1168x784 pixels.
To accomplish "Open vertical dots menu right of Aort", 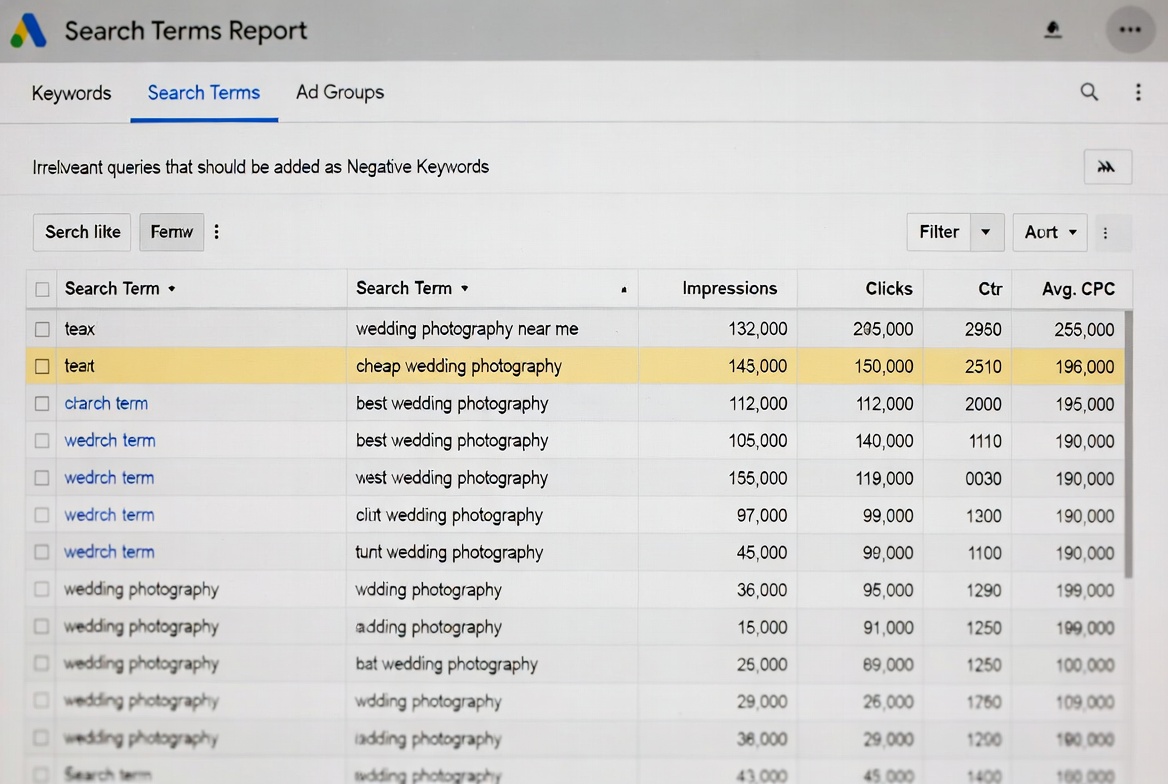I will (1105, 233).
